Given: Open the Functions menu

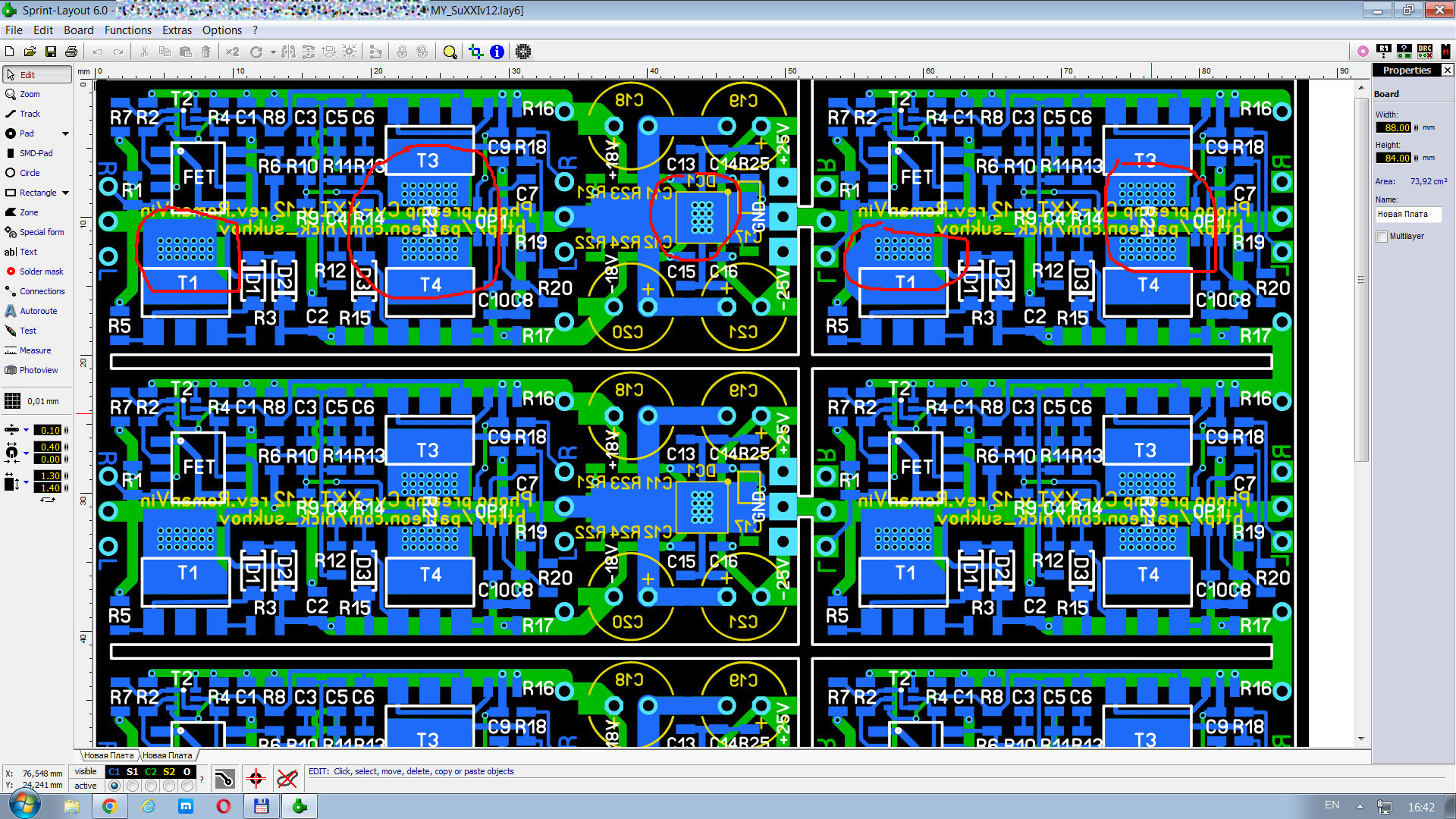Looking at the screenshot, I should pos(127,30).
